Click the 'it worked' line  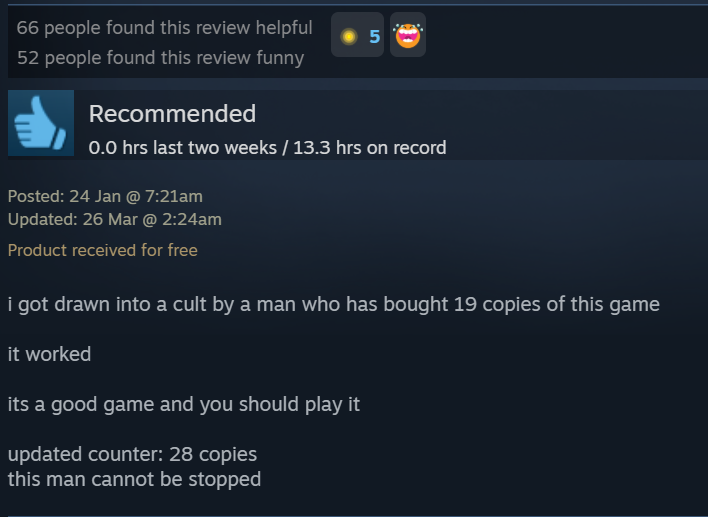point(49,354)
